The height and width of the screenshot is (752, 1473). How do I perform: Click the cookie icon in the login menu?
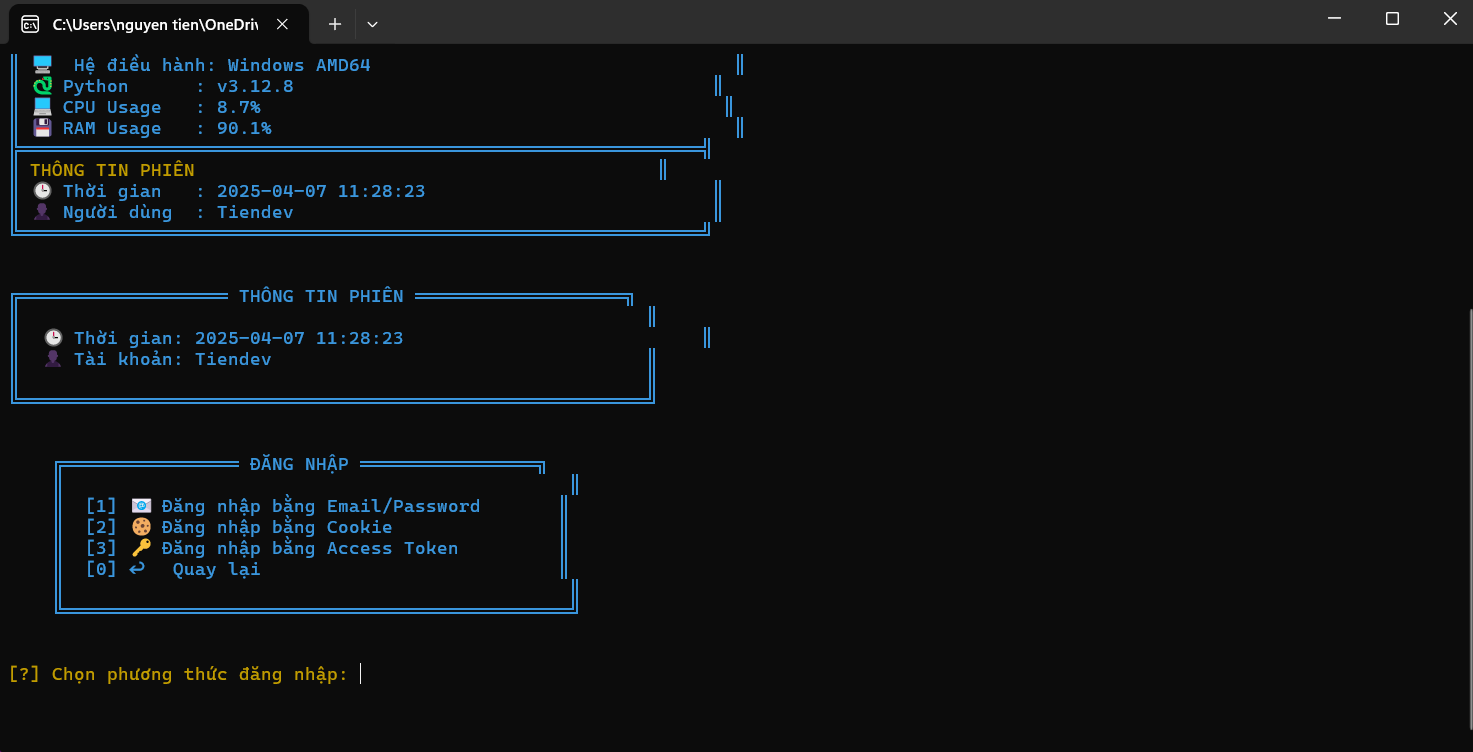click(141, 527)
